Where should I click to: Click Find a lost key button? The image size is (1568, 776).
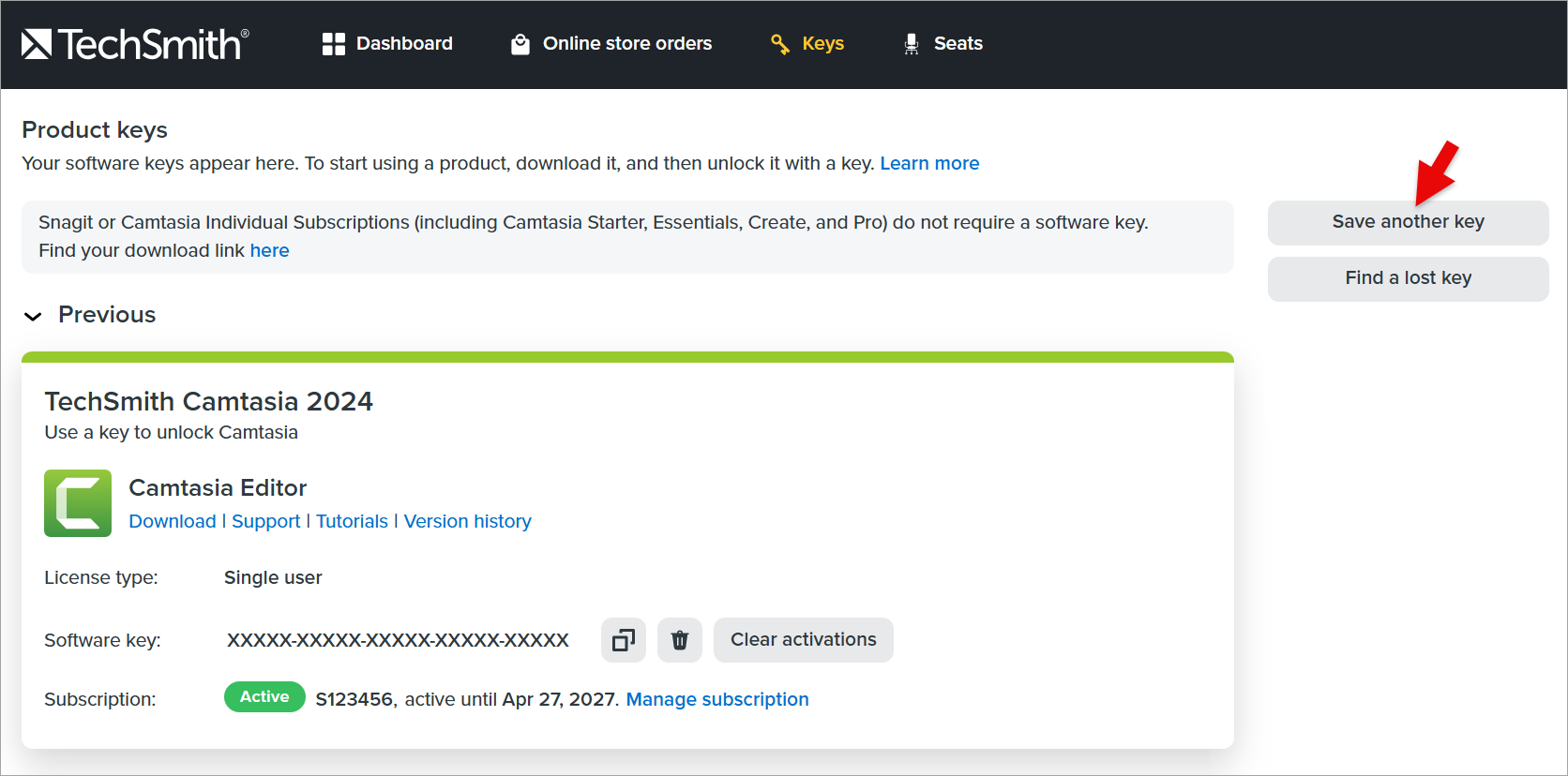tap(1409, 279)
